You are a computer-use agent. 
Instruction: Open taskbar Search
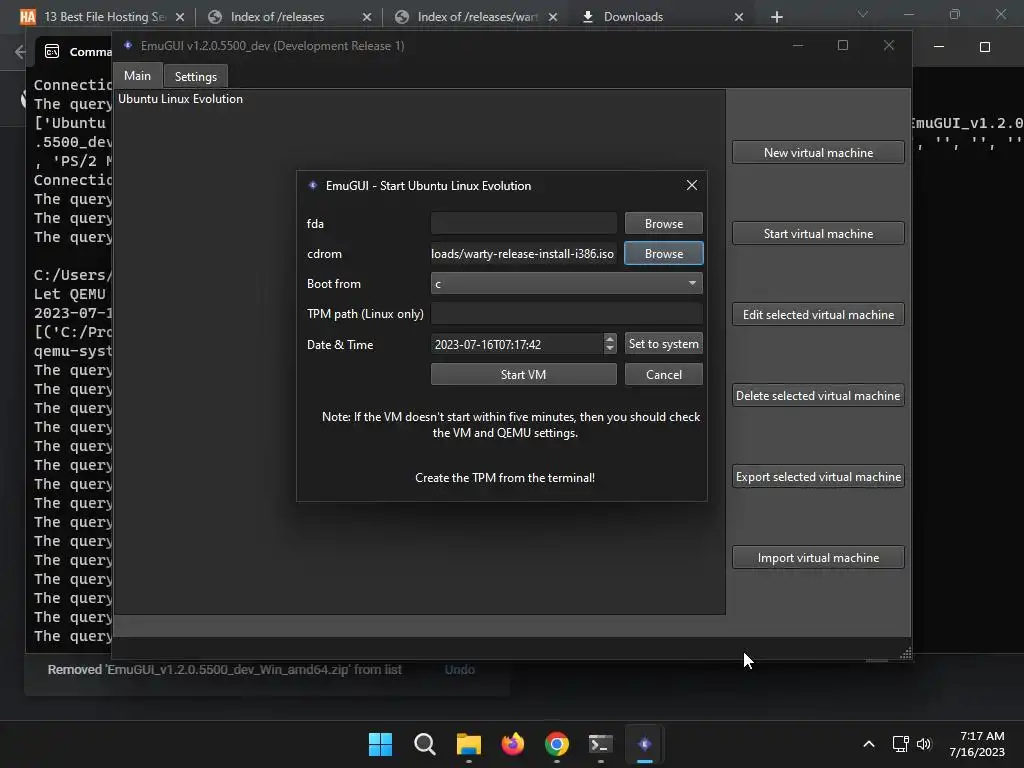(424, 744)
